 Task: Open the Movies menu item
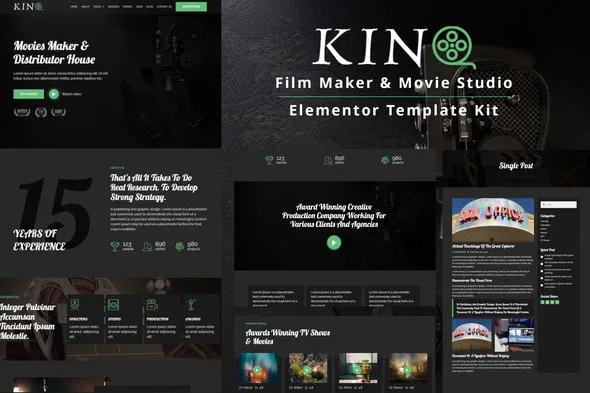click(128, 6)
